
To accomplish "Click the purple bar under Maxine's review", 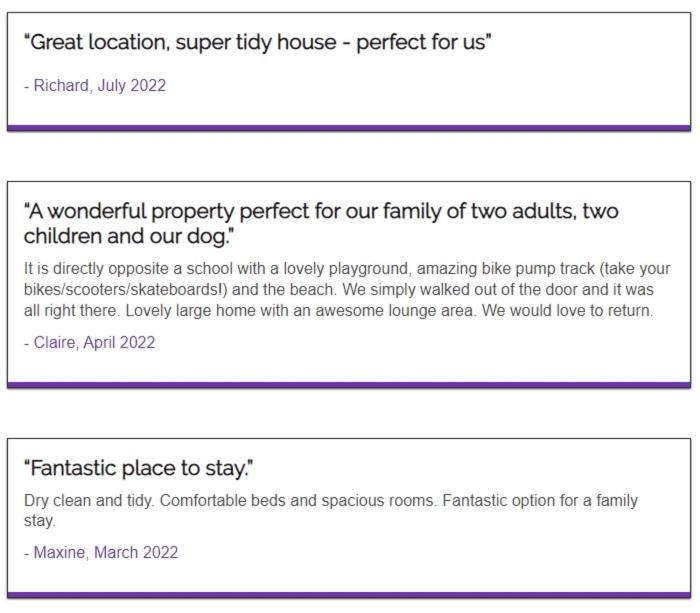I will [x=349, y=595].
